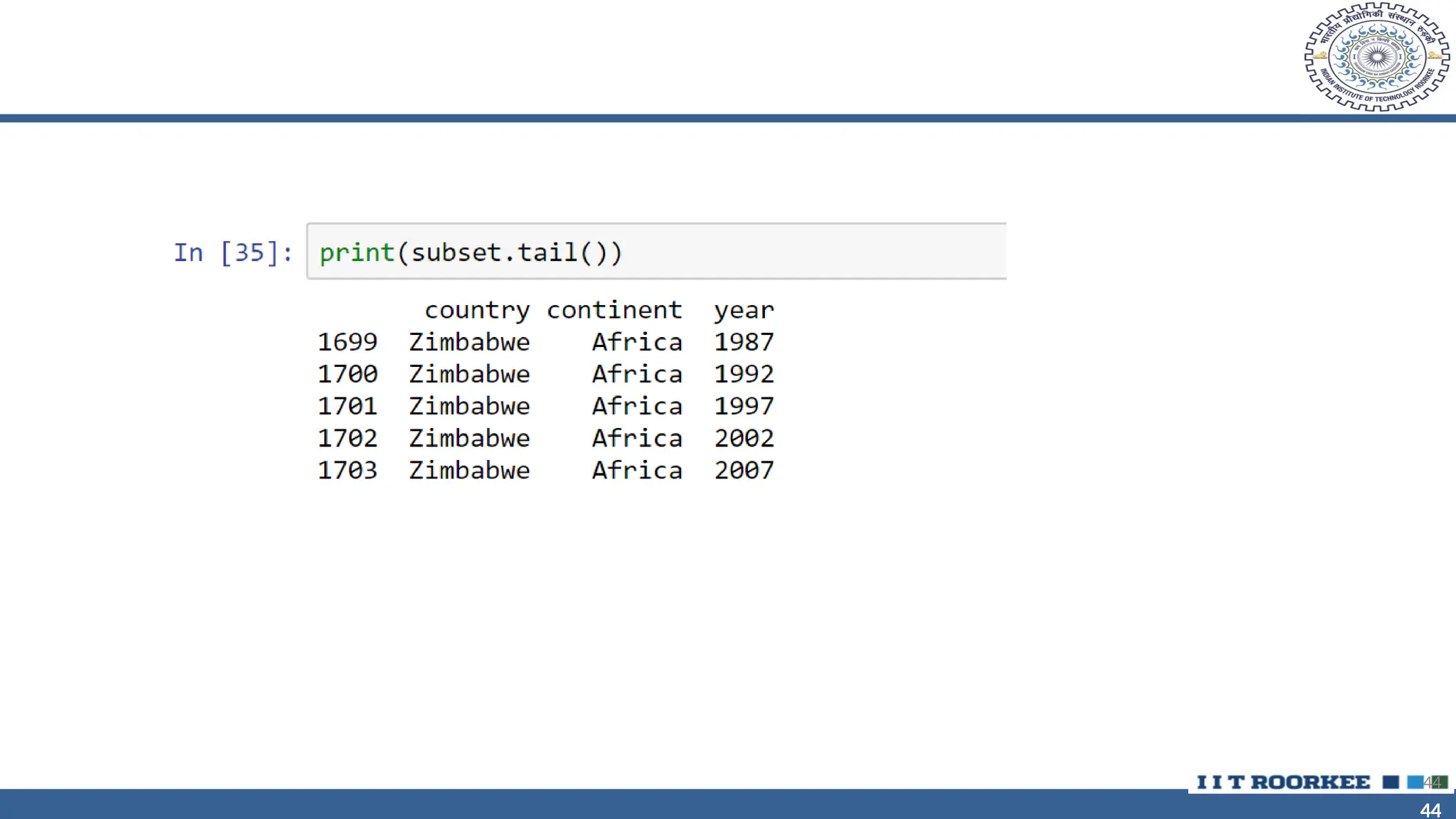Click the year value 2007
Screen dimensions: 1456x819
click(x=744, y=470)
